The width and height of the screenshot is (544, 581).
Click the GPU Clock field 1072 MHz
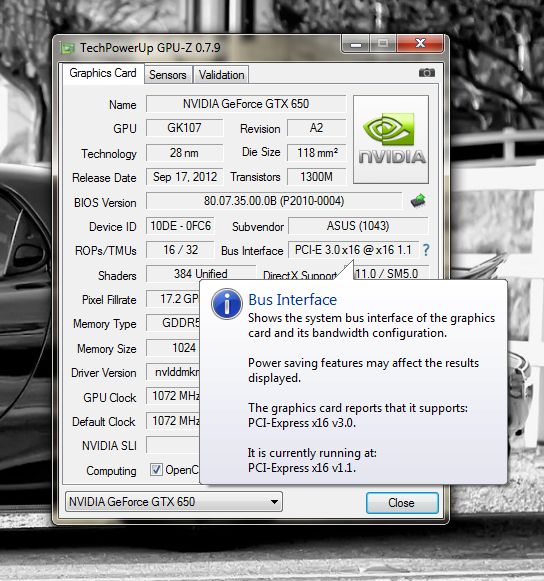(173, 396)
